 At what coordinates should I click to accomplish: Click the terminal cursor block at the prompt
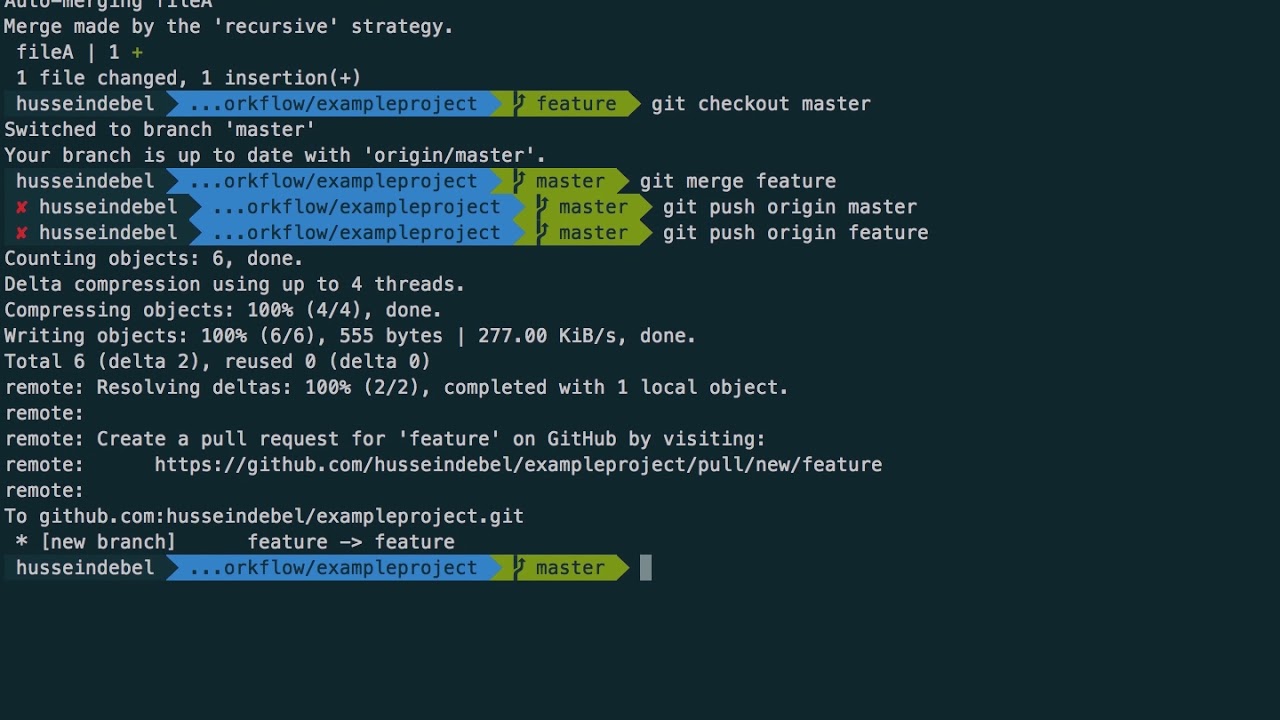pos(646,568)
